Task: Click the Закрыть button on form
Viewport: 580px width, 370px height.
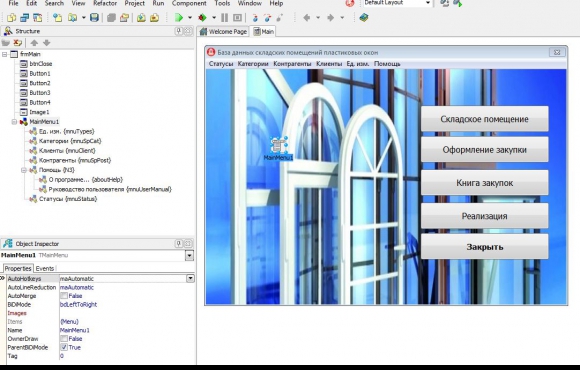Action: 485,247
